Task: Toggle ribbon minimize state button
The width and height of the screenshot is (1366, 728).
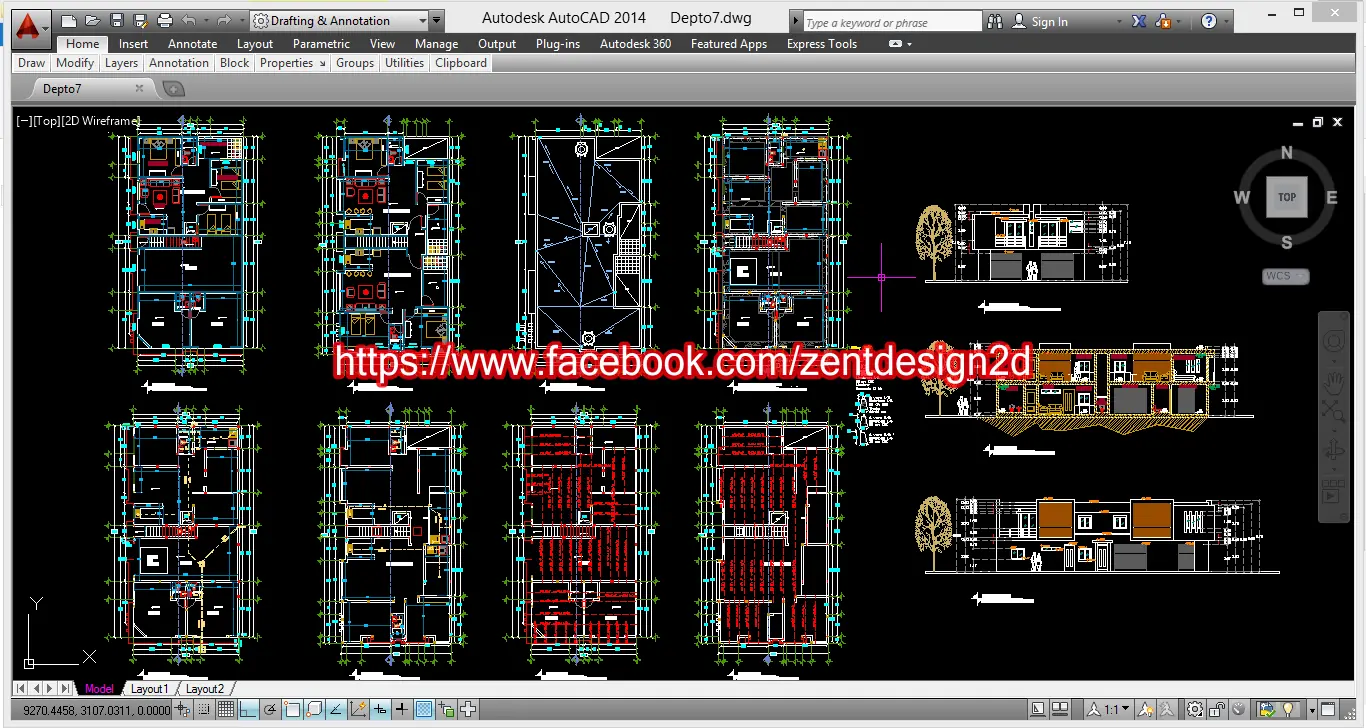Action: point(894,44)
